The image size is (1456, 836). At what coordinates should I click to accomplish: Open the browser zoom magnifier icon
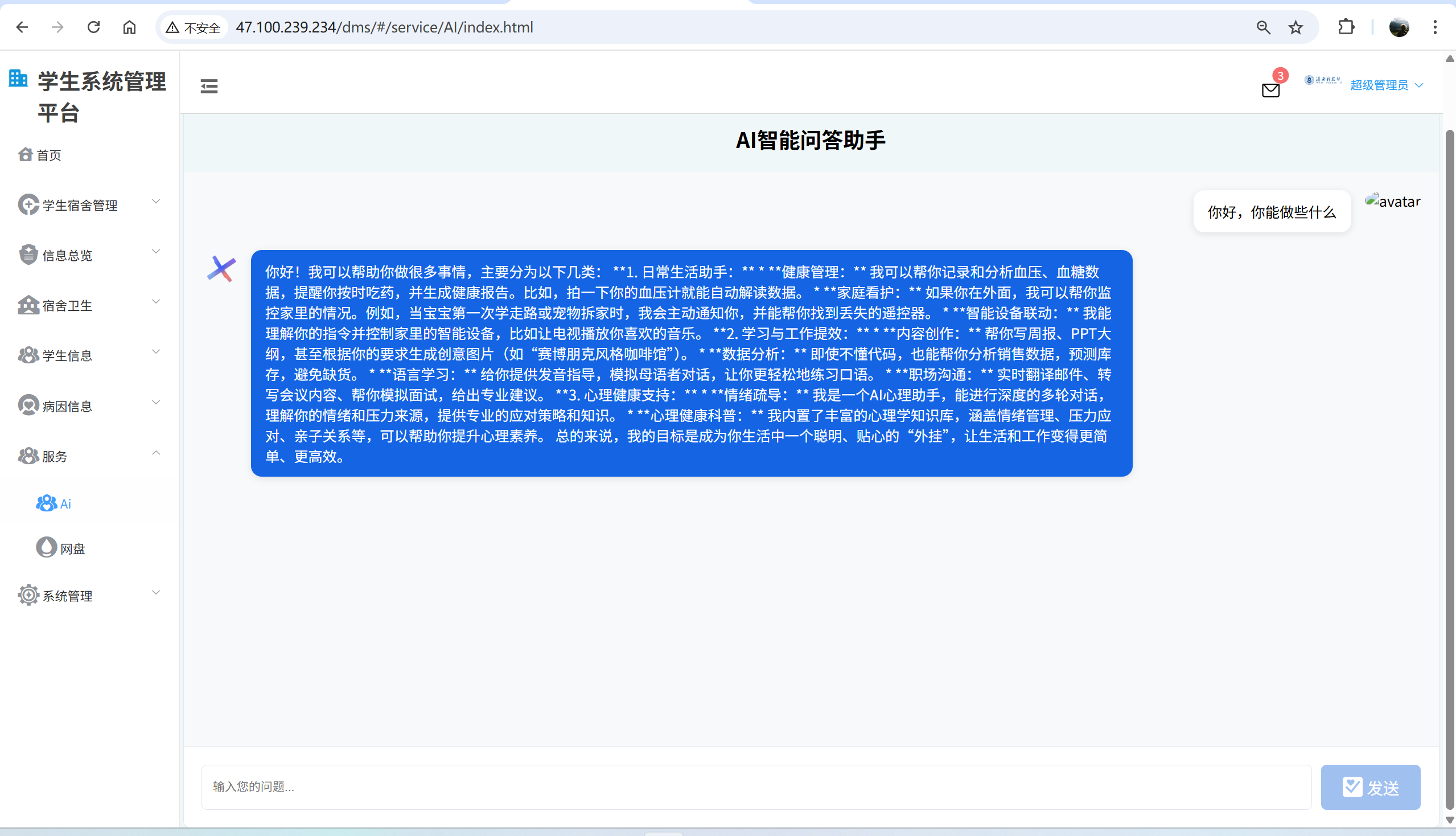tap(1262, 27)
